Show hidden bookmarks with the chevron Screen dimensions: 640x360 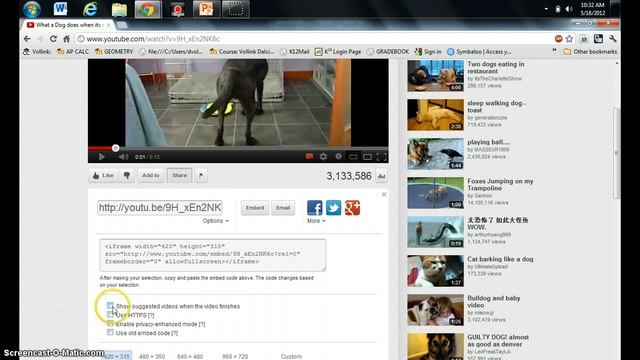(554, 51)
